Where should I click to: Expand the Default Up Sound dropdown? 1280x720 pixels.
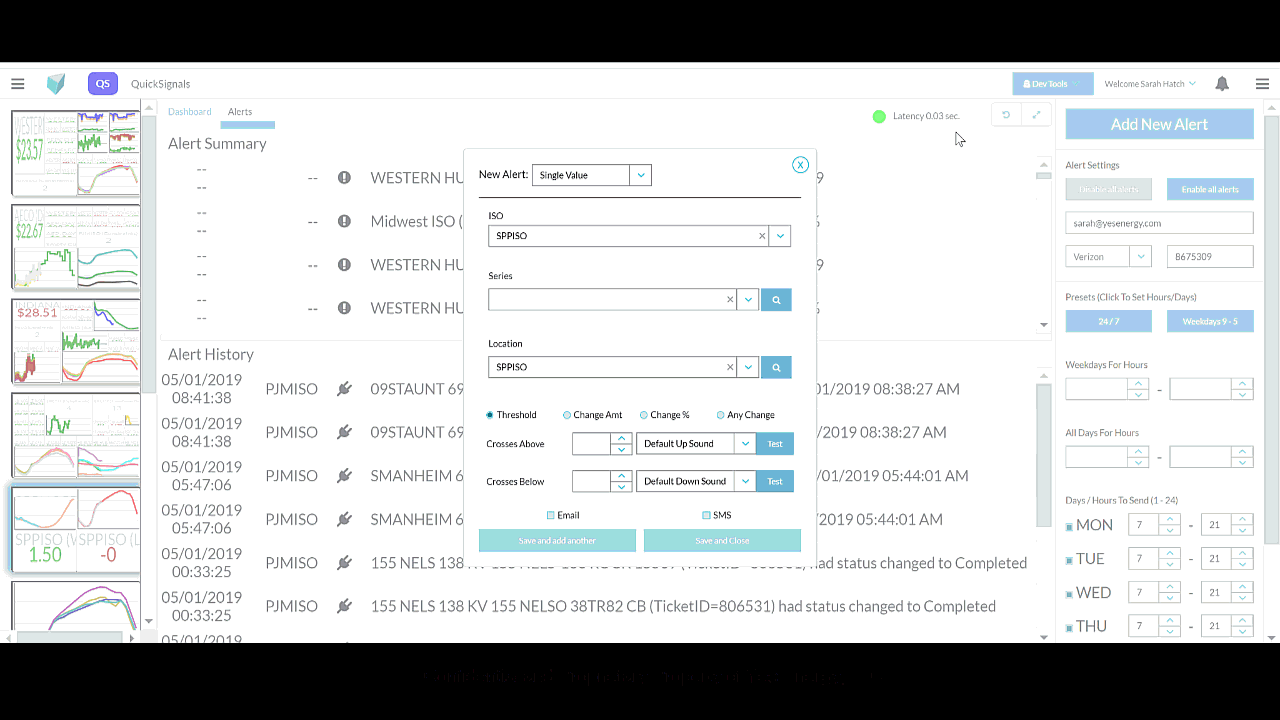click(x=745, y=444)
